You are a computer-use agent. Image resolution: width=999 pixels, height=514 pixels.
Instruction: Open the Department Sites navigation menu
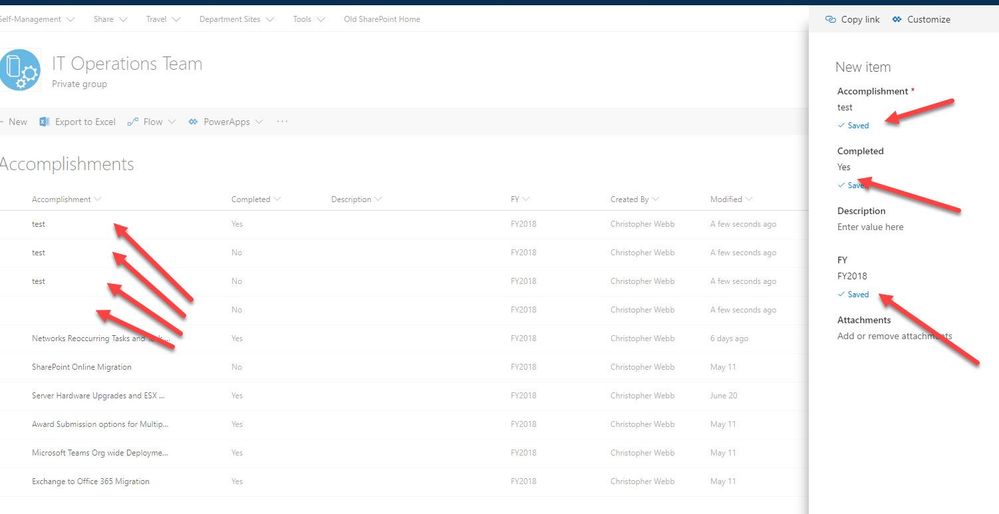click(236, 19)
